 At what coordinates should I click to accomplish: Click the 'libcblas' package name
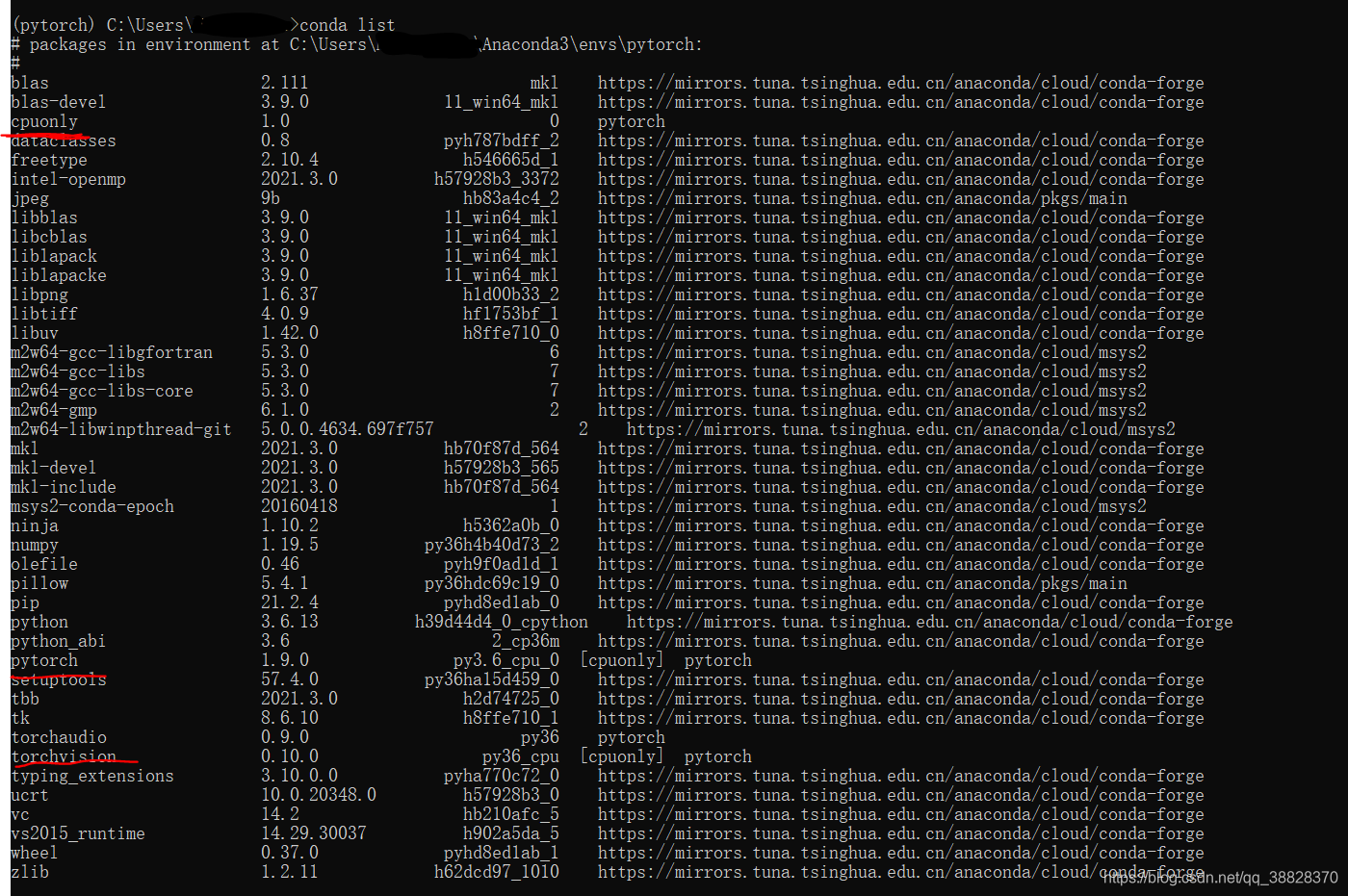49,237
